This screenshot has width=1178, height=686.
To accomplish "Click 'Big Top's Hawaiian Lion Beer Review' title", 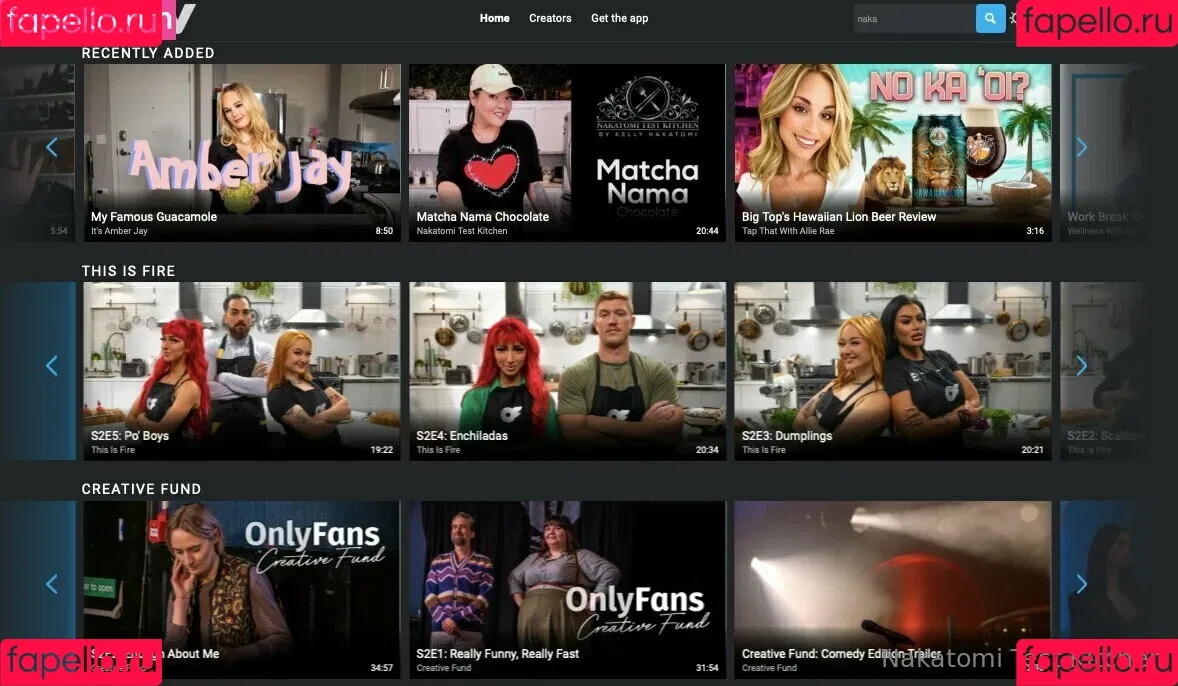I will coord(838,216).
